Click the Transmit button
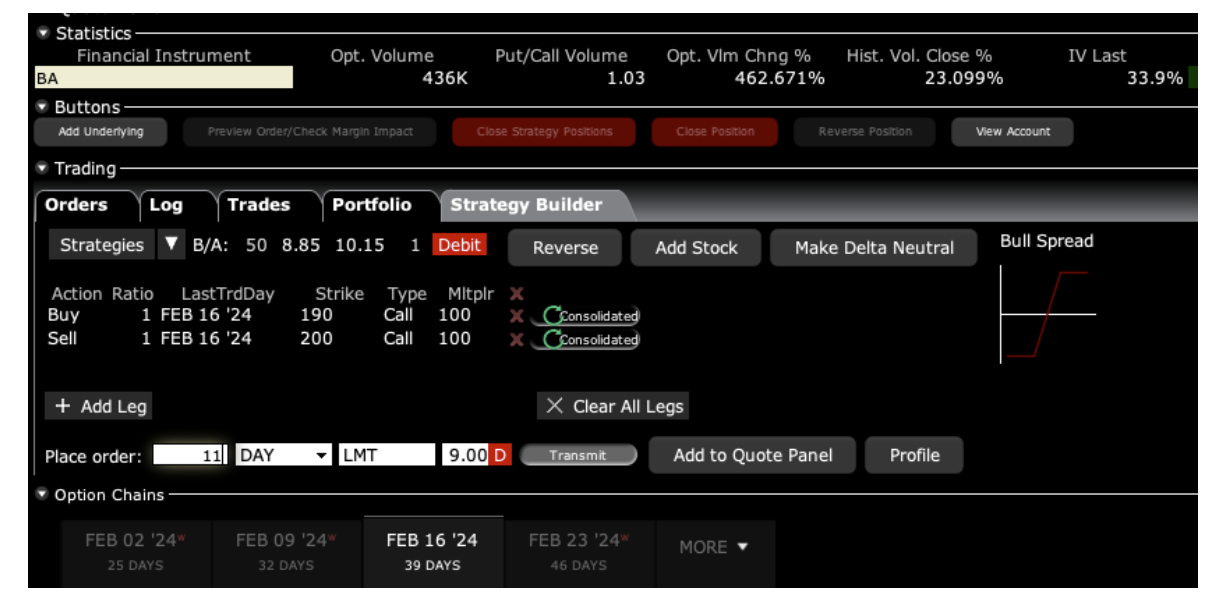1216x602 pixels. click(x=578, y=455)
